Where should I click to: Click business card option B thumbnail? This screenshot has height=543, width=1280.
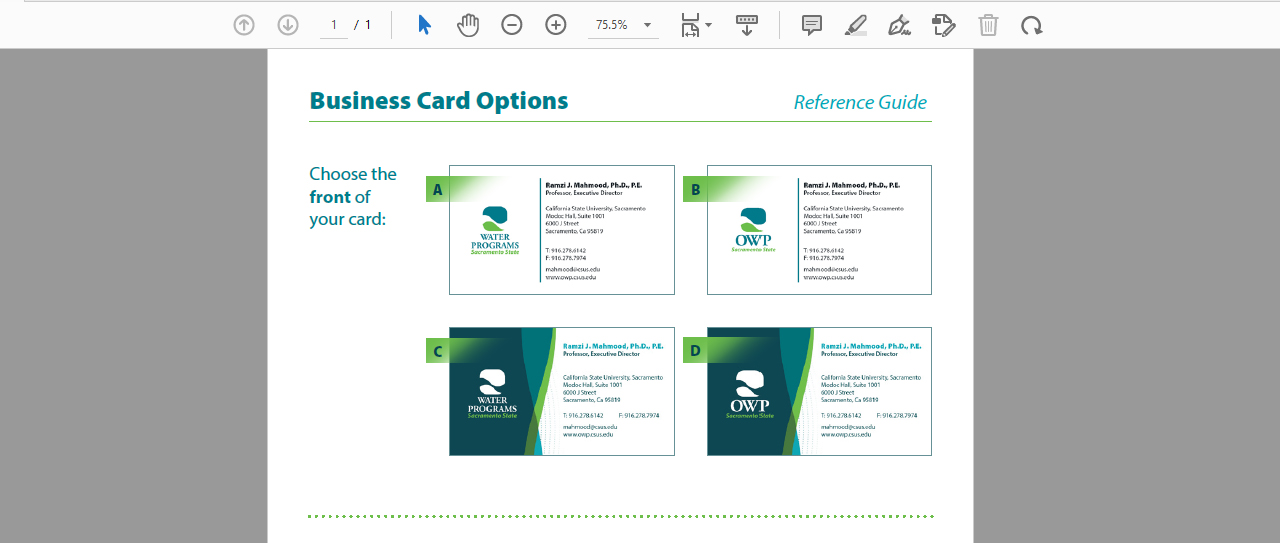click(819, 230)
